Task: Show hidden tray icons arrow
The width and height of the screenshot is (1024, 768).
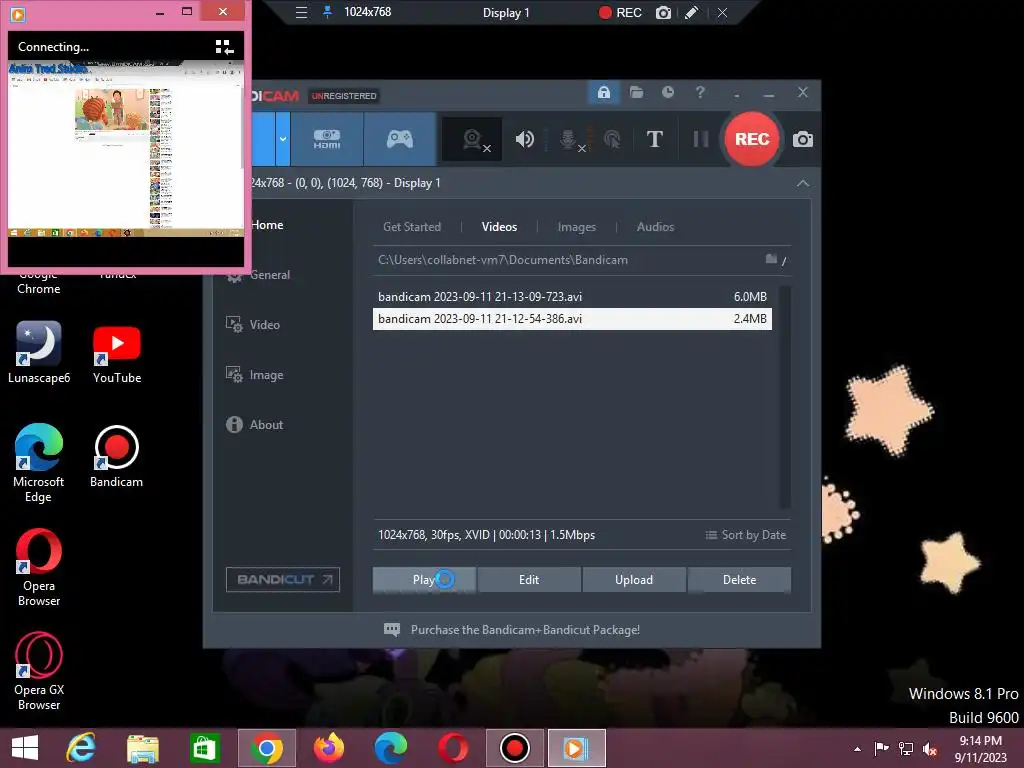Action: [x=857, y=749]
